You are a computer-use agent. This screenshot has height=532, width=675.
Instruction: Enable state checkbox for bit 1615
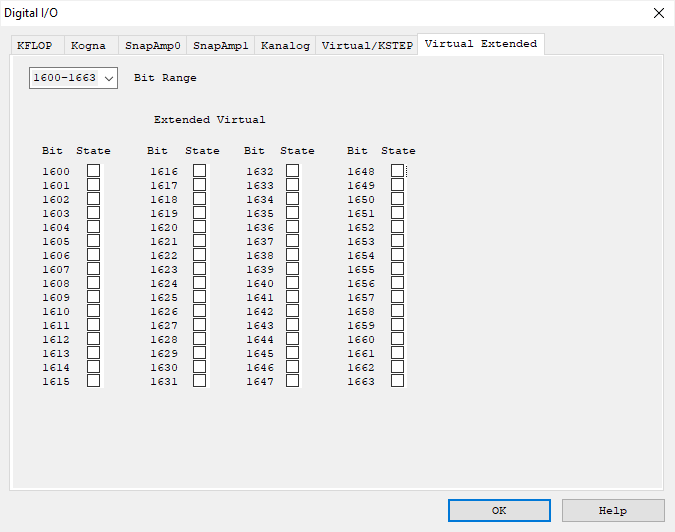coord(94,381)
